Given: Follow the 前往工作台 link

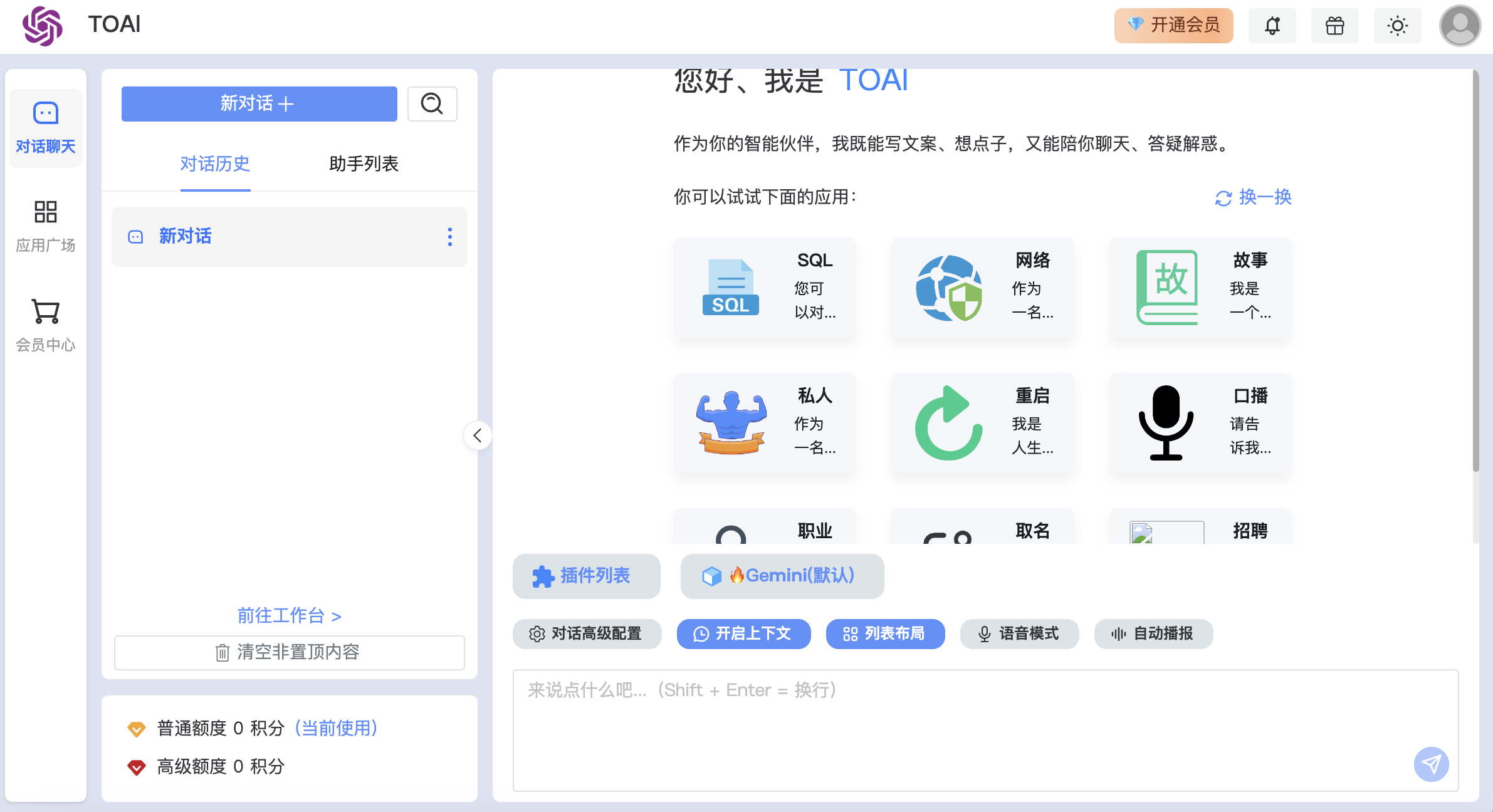Looking at the screenshot, I should [289, 616].
